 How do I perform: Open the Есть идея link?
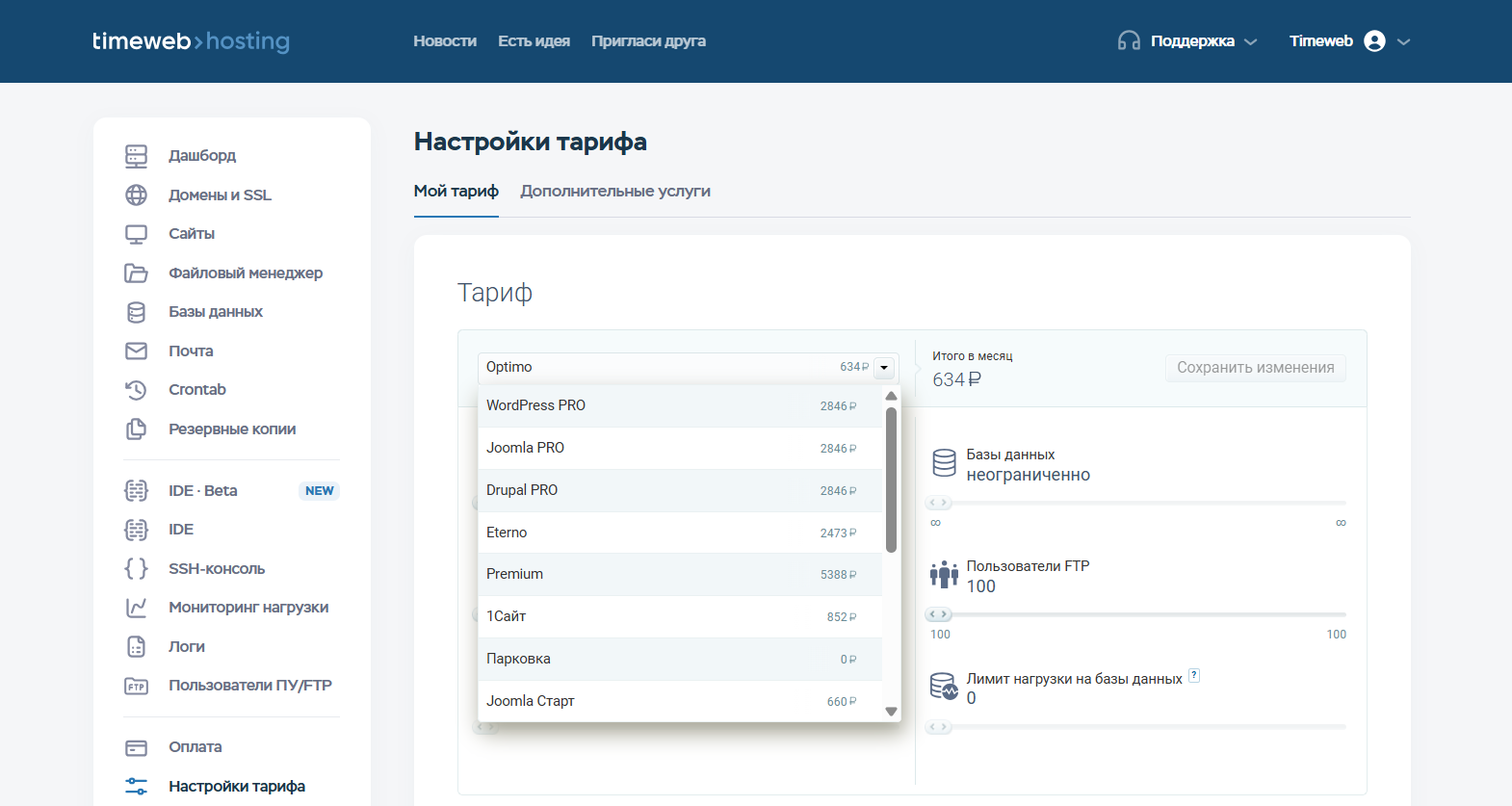click(534, 41)
